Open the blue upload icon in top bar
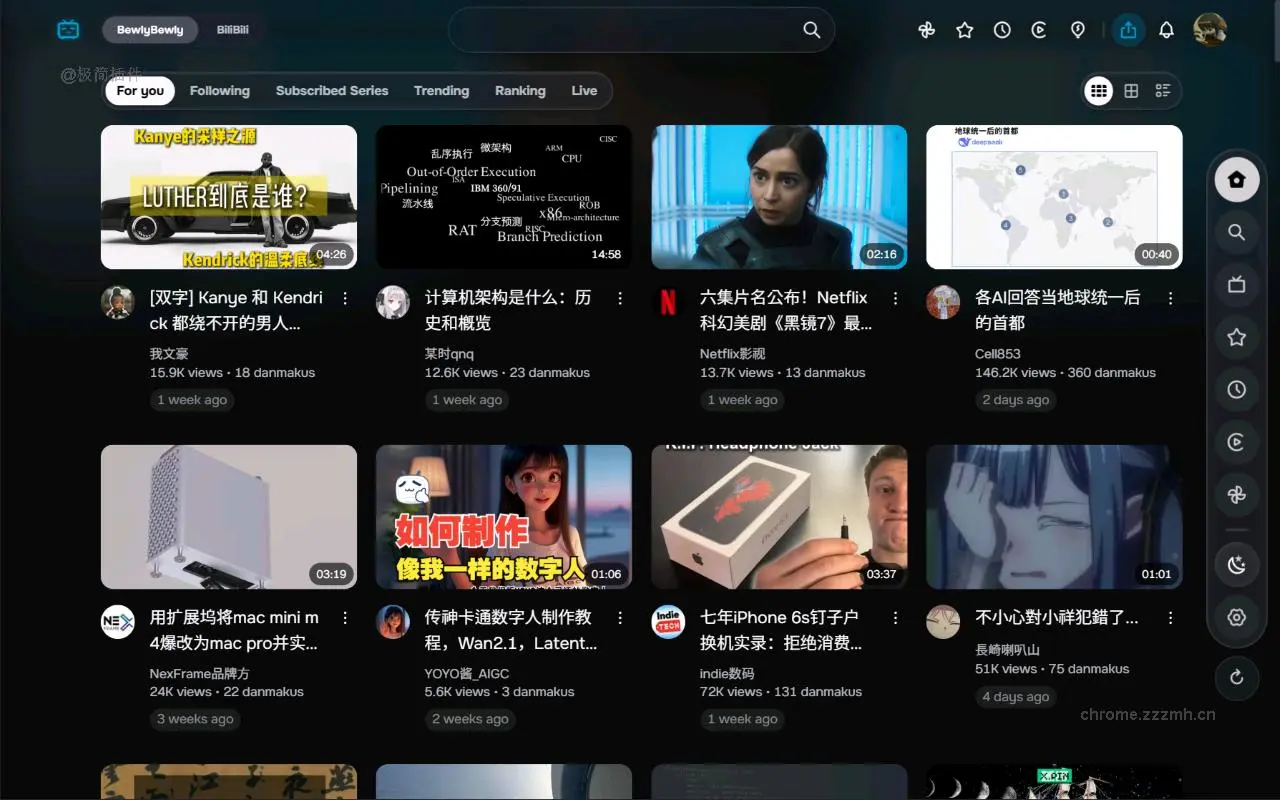Image resolution: width=1280 pixels, height=800 pixels. tap(1128, 29)
